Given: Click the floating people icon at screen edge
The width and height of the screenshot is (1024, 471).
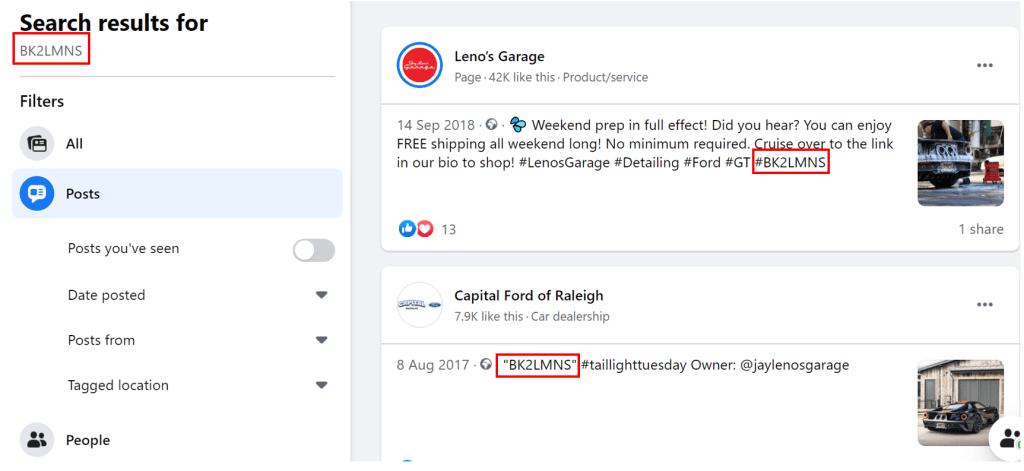Looking at the screenshot, I should point(1009,438).
